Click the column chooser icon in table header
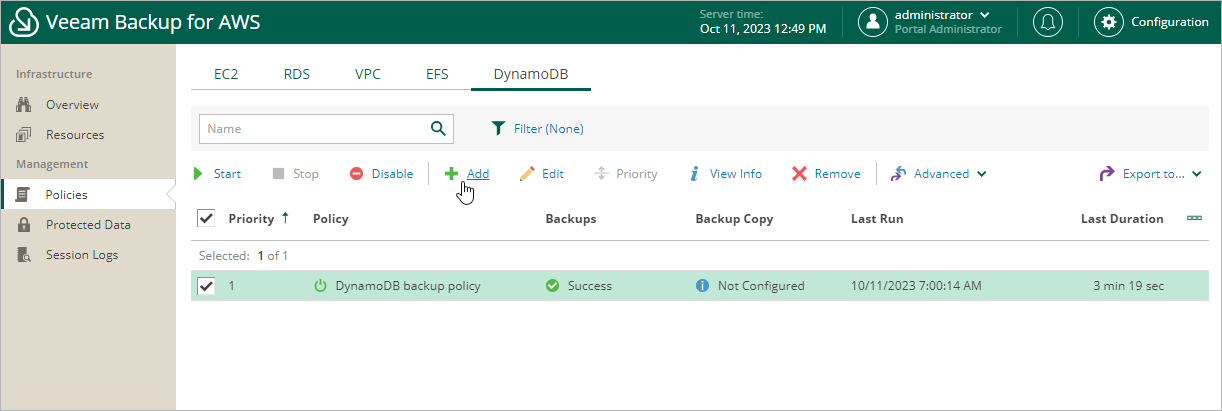Screen dimensions: 1222x411 (x=1194, y=218)
